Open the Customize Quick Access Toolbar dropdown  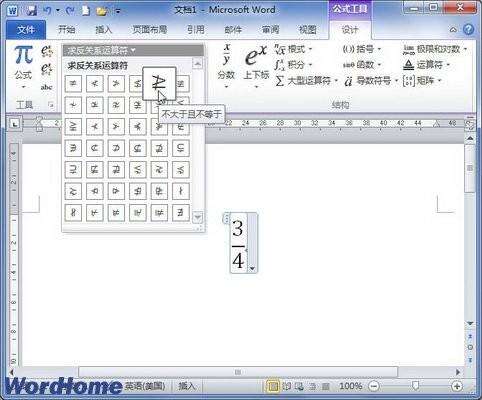tap(118, 11)
